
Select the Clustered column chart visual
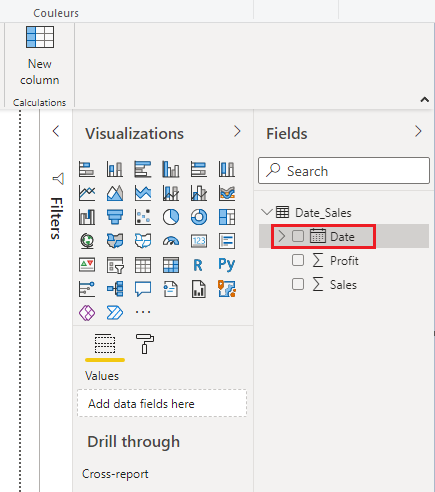pyautogui.click(x=171, y=169)
